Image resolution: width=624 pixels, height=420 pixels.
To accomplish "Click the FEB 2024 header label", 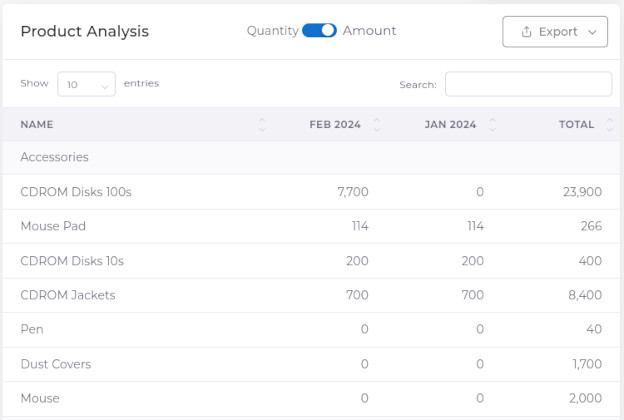I will click(335, 125).
